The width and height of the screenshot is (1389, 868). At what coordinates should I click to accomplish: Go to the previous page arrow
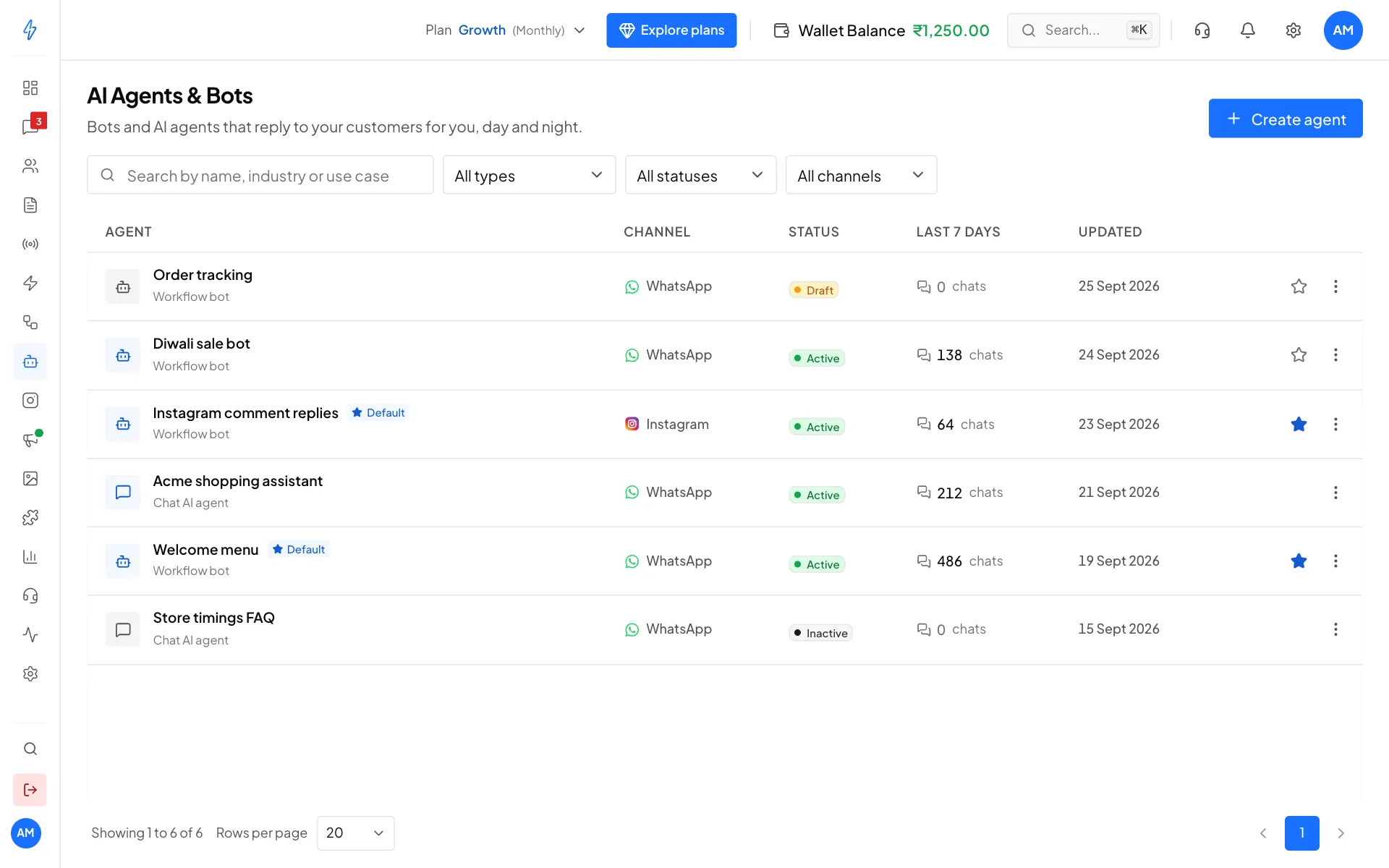(1263, 833)
